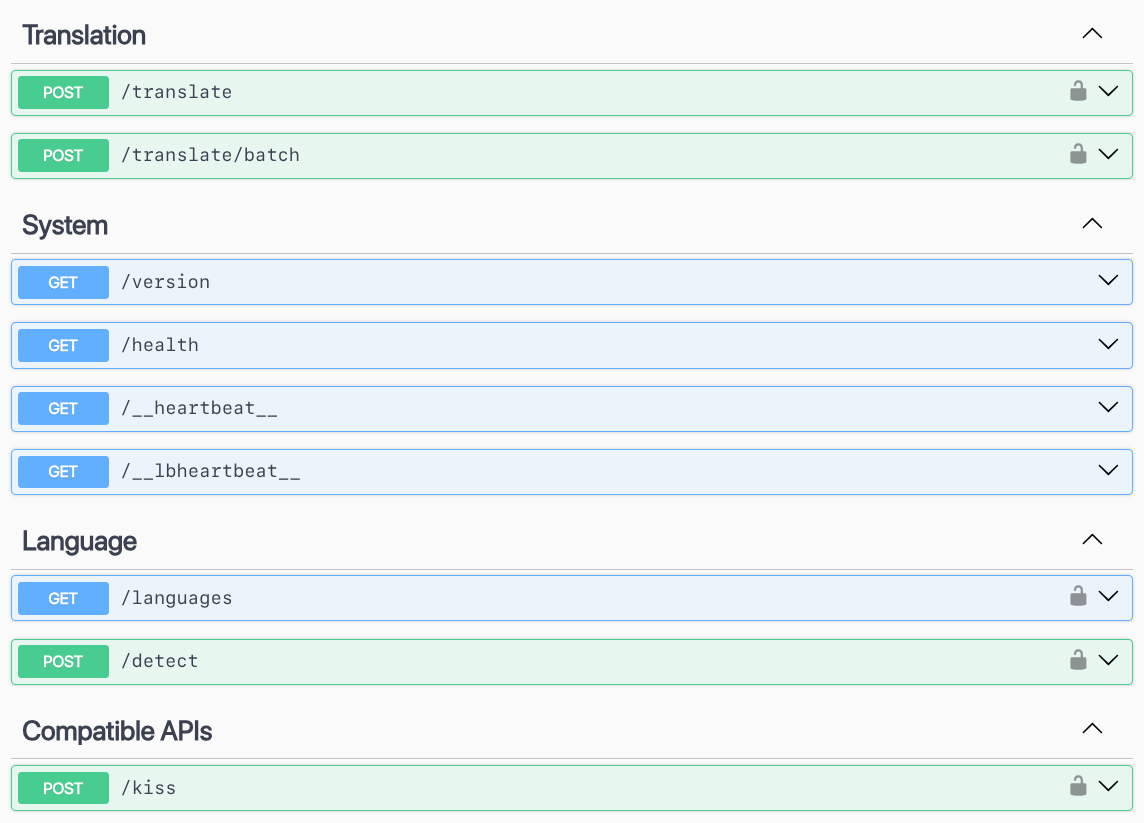Expand the /version endpoint chevron

click(x=1108, y=281)
